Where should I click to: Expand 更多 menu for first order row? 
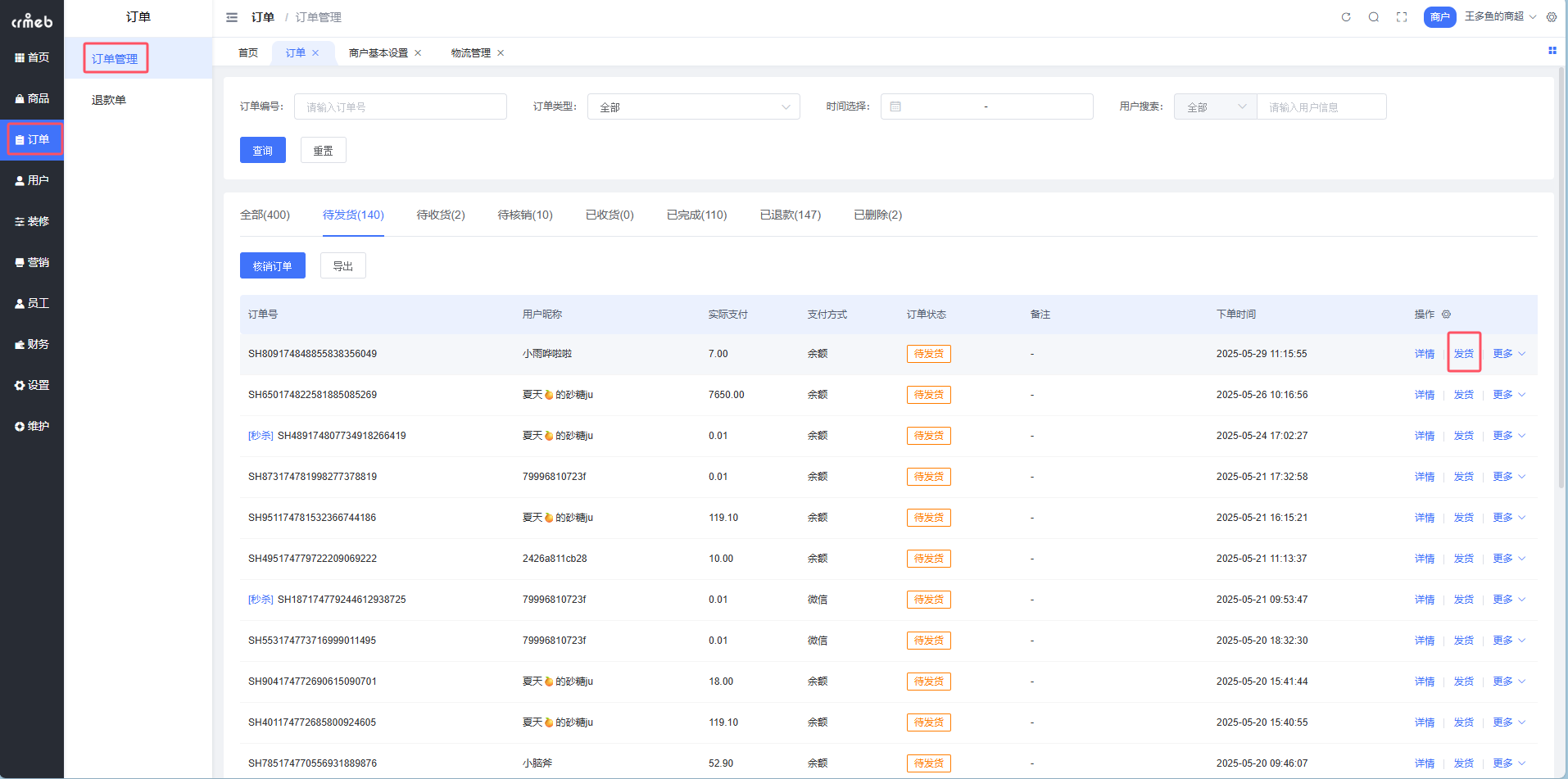(1508, 354)
